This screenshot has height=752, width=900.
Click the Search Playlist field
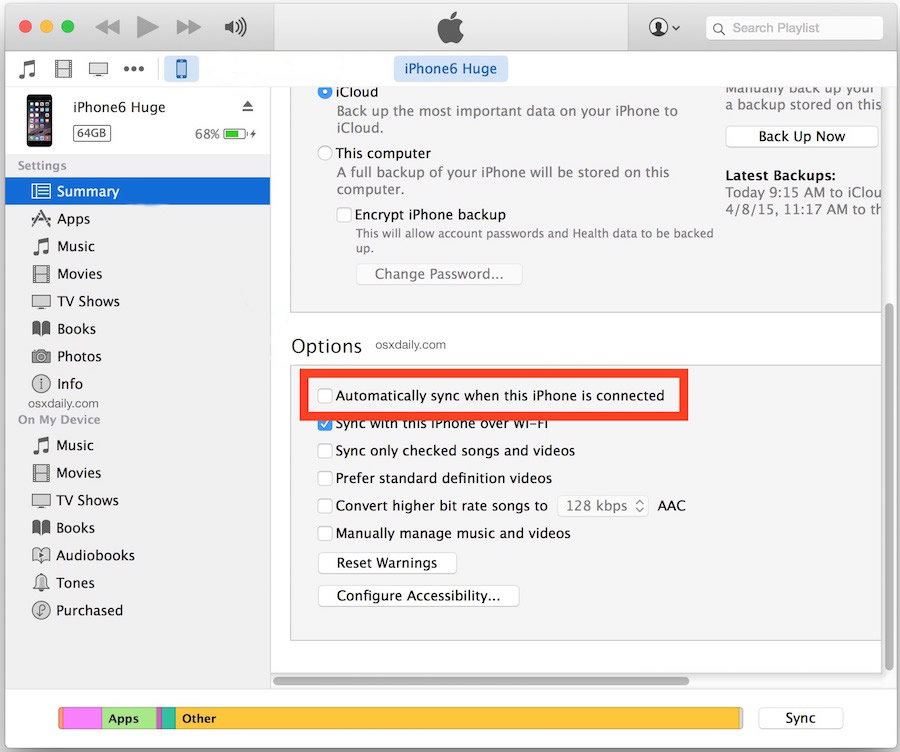pyautogui.click(x=795, y=28)
